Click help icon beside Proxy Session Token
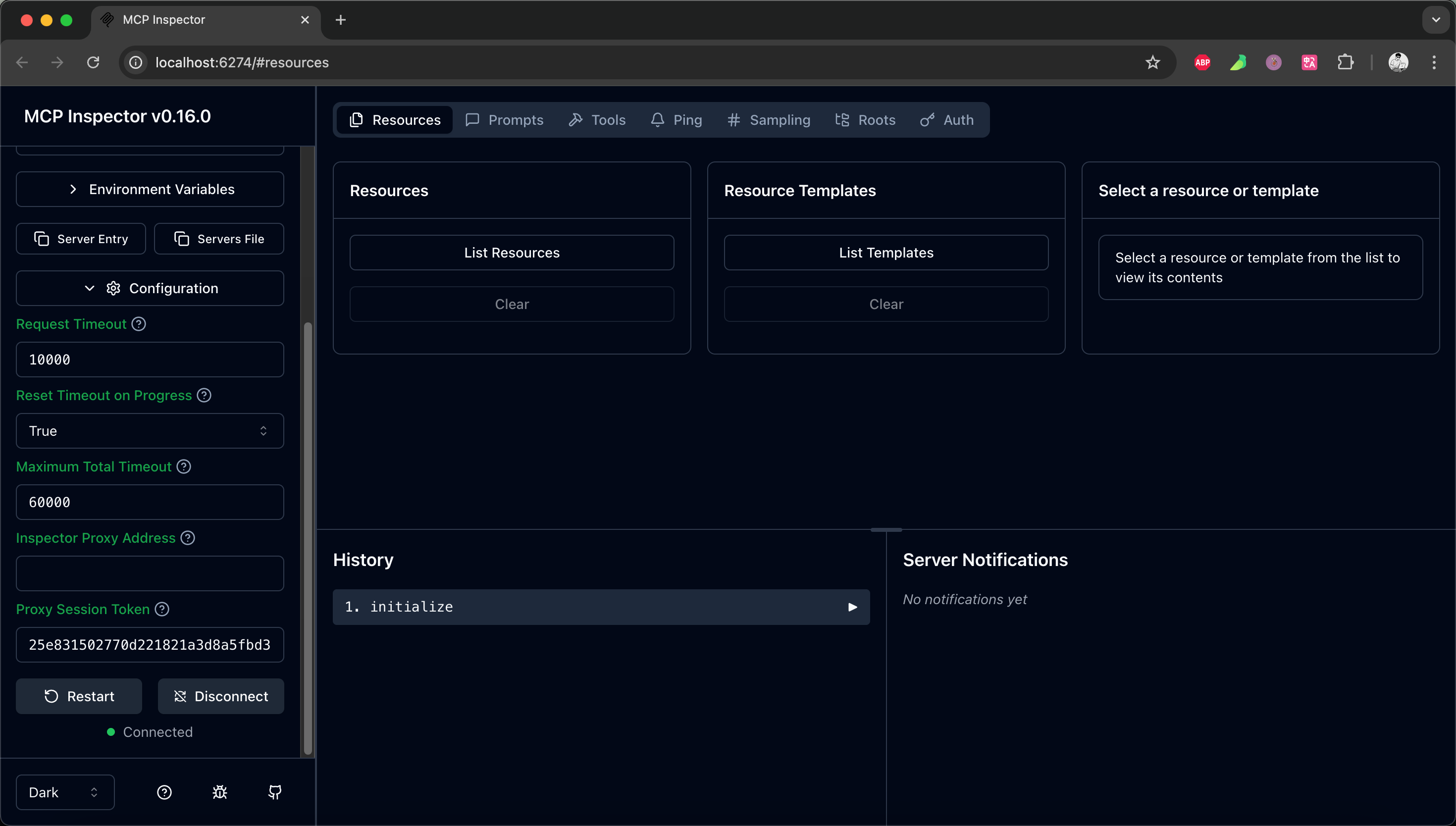Screen dimensions: 1456x826 (162, 609)
